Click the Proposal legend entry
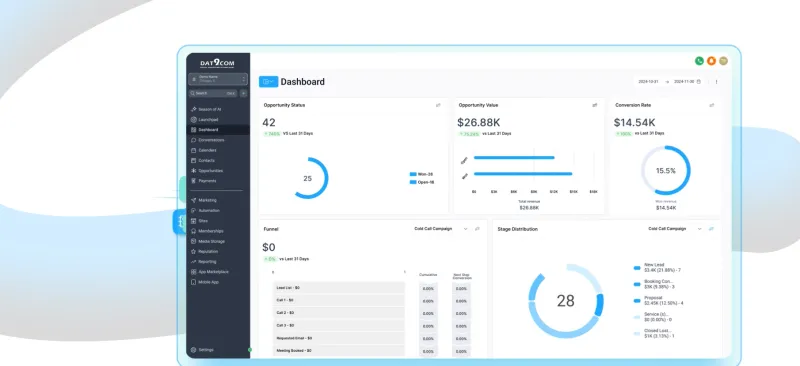This screenshot has width=800, height=366. [658, 300]
